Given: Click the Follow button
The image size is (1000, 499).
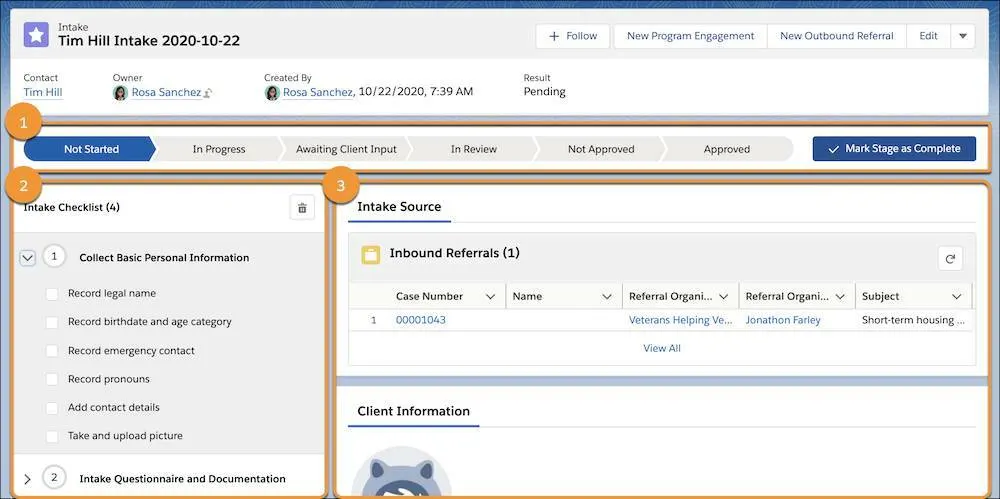Looking at the screenshot, I should [573, 36].
